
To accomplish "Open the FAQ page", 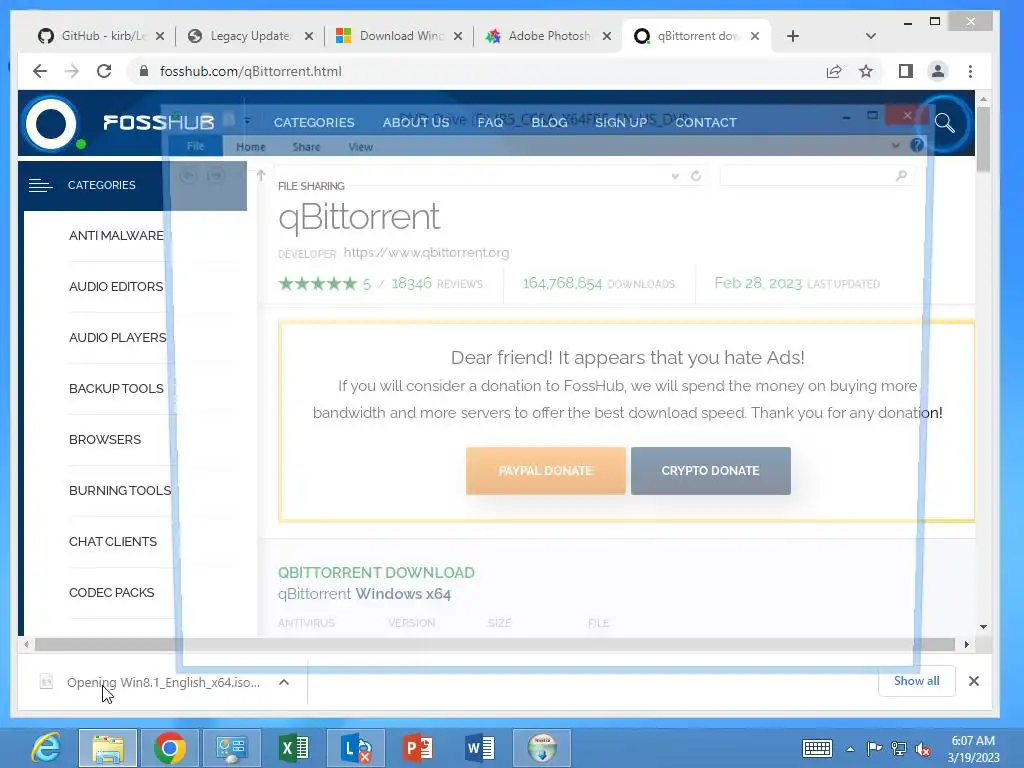I will pyautogui.click(x=490, y=123).
